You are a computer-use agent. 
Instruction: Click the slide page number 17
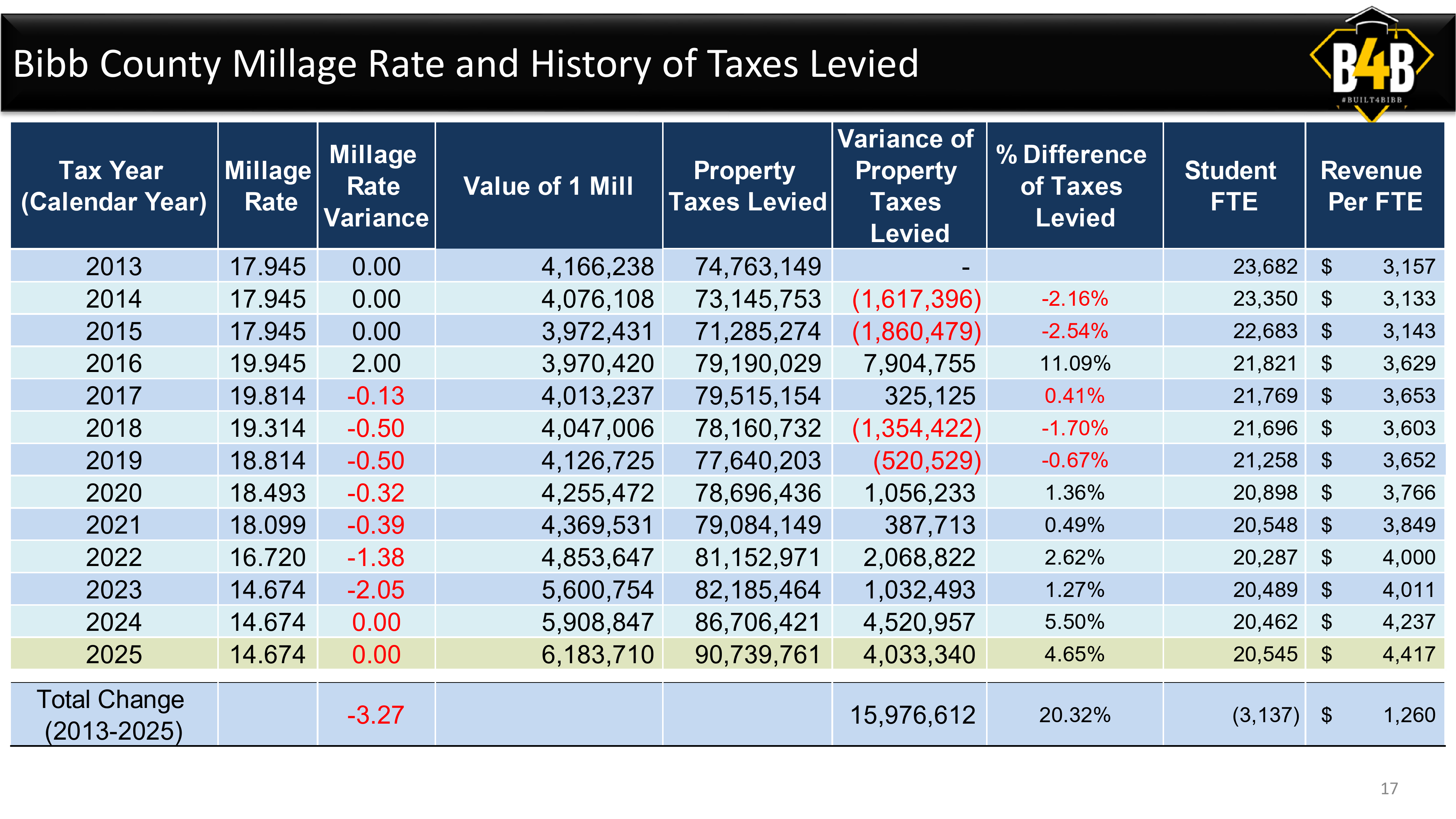pyautogui.click(x=1389, y=788)
